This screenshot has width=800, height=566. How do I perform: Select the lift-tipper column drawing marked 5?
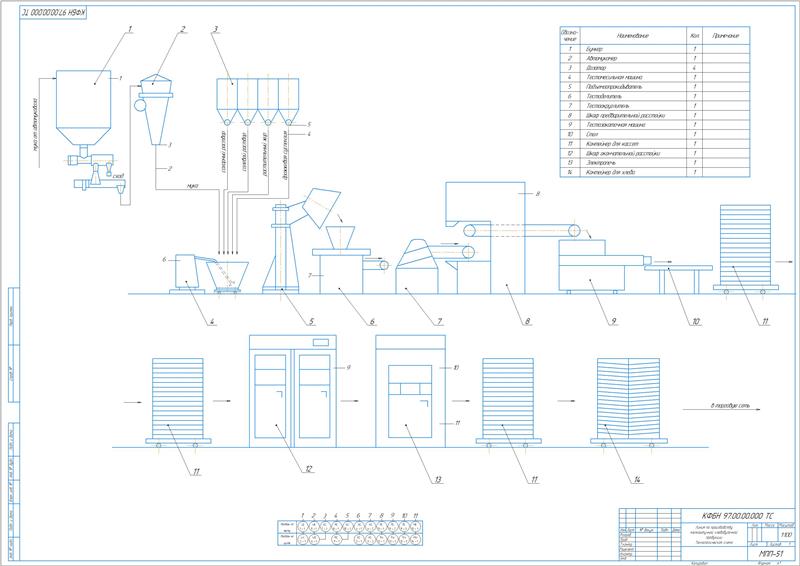[281, 248]
